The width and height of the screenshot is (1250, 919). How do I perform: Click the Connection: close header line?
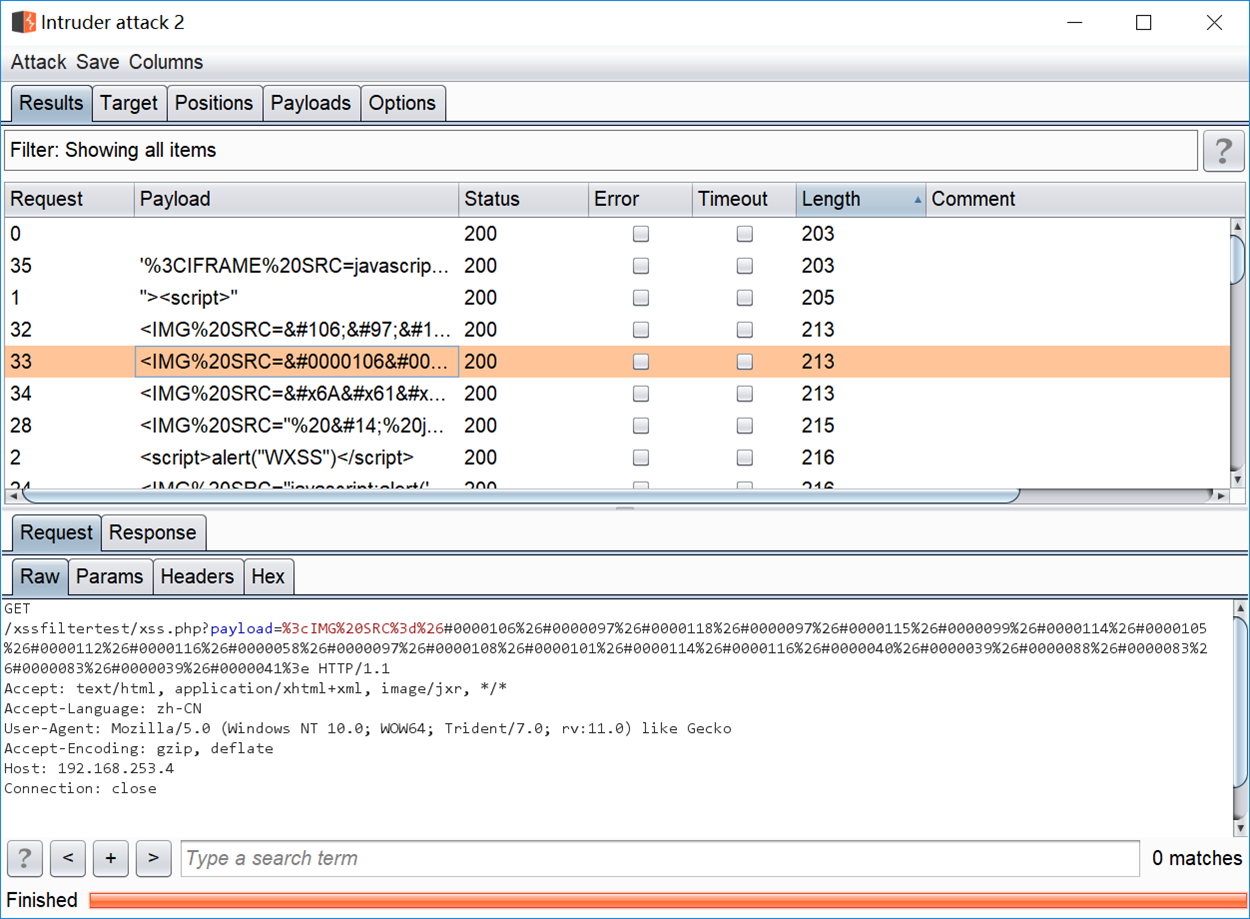pyautogui.click(x=80, y=788)
